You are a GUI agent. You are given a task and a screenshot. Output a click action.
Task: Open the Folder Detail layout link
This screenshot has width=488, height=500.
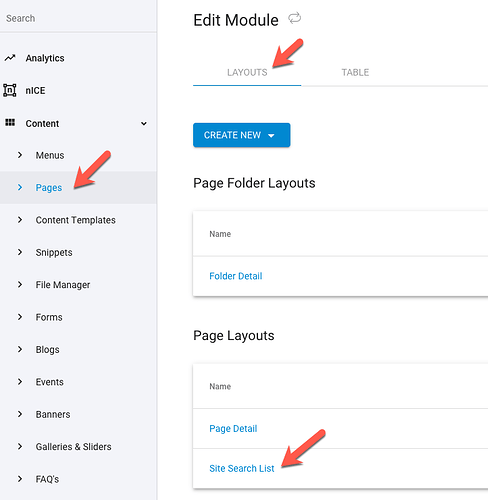(236, 276)
